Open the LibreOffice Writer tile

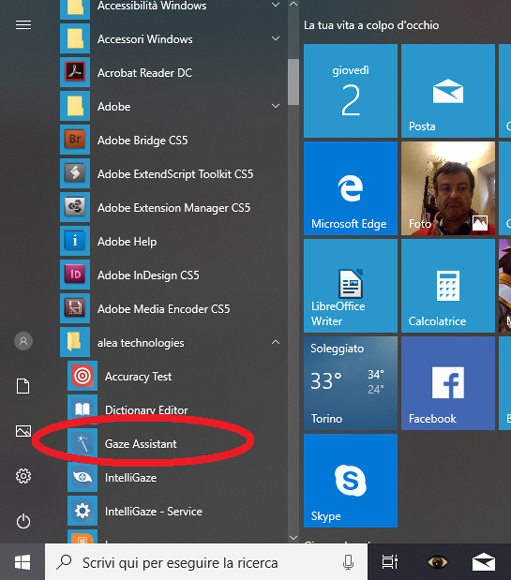[350, 286]
